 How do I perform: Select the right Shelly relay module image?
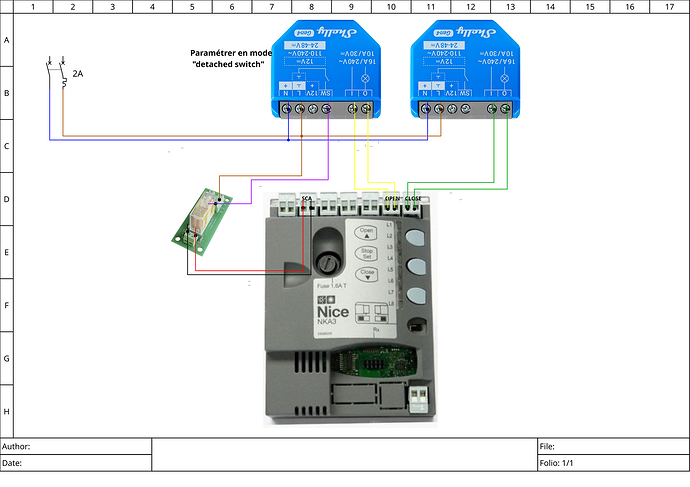pos(465,69)
